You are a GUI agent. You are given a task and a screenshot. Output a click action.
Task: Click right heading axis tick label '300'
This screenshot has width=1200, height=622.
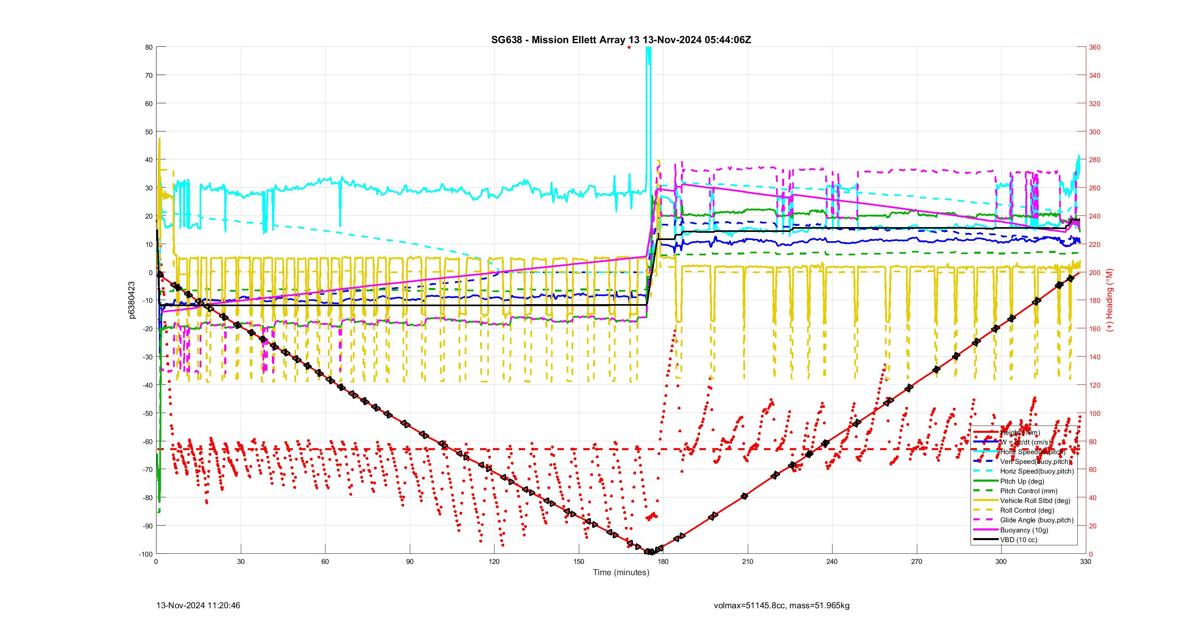(1095, 132)
